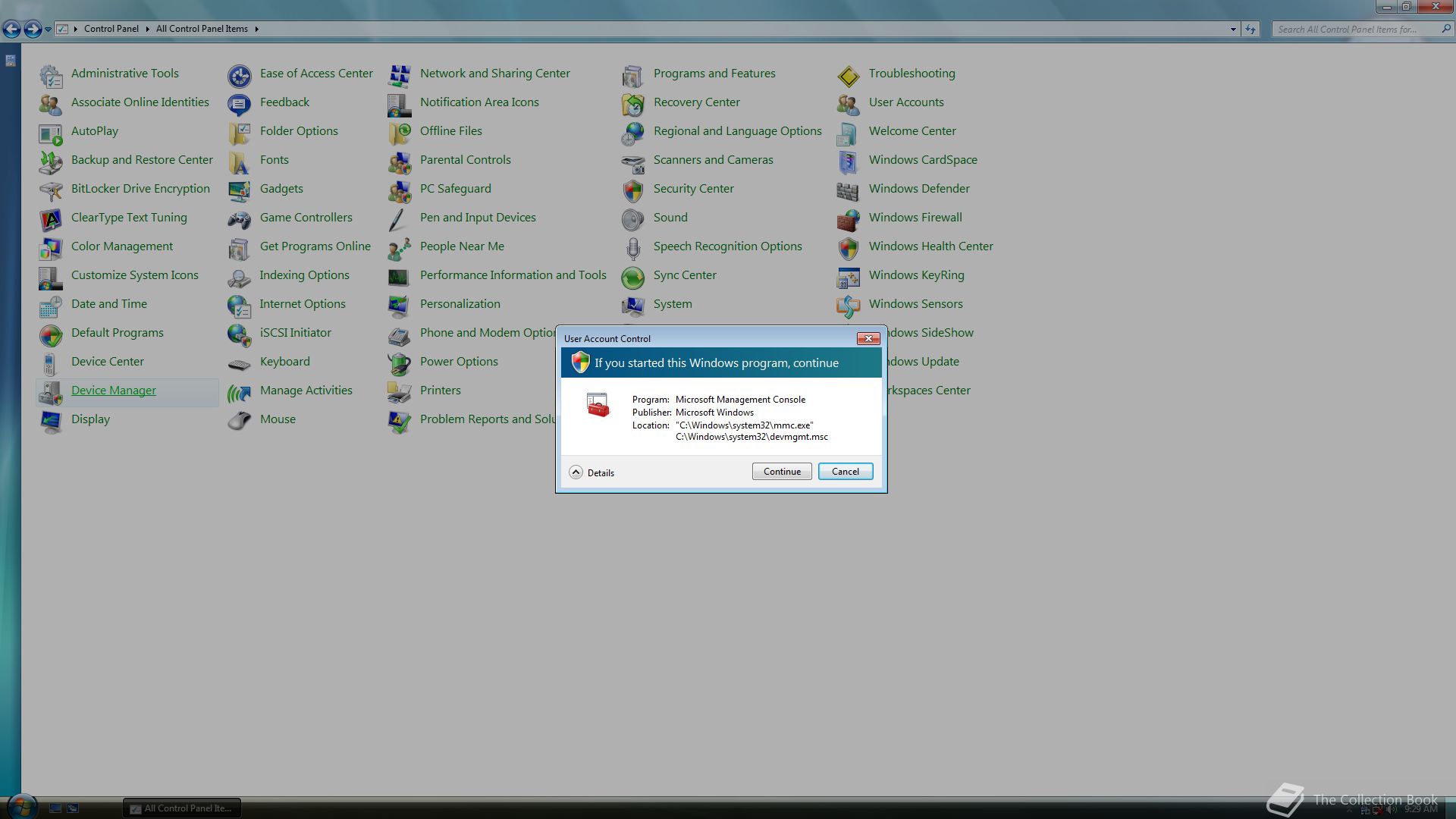Open the Network and Sharing Center icon

click(400, 75)
